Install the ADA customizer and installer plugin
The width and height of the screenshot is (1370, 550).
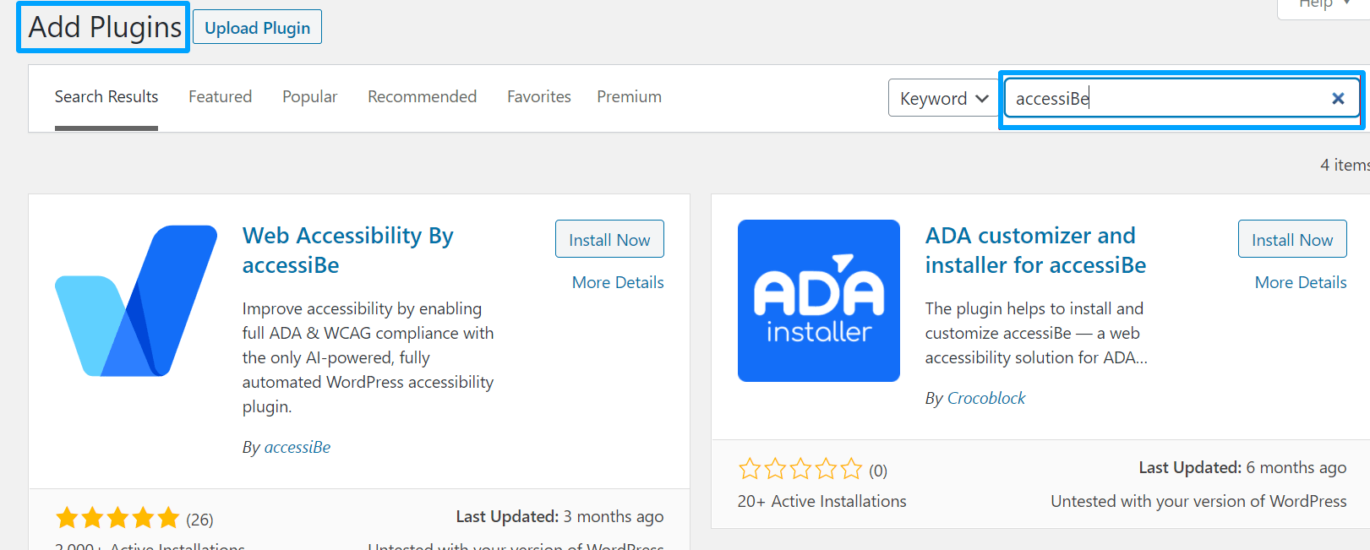[x=1292, y=240]
